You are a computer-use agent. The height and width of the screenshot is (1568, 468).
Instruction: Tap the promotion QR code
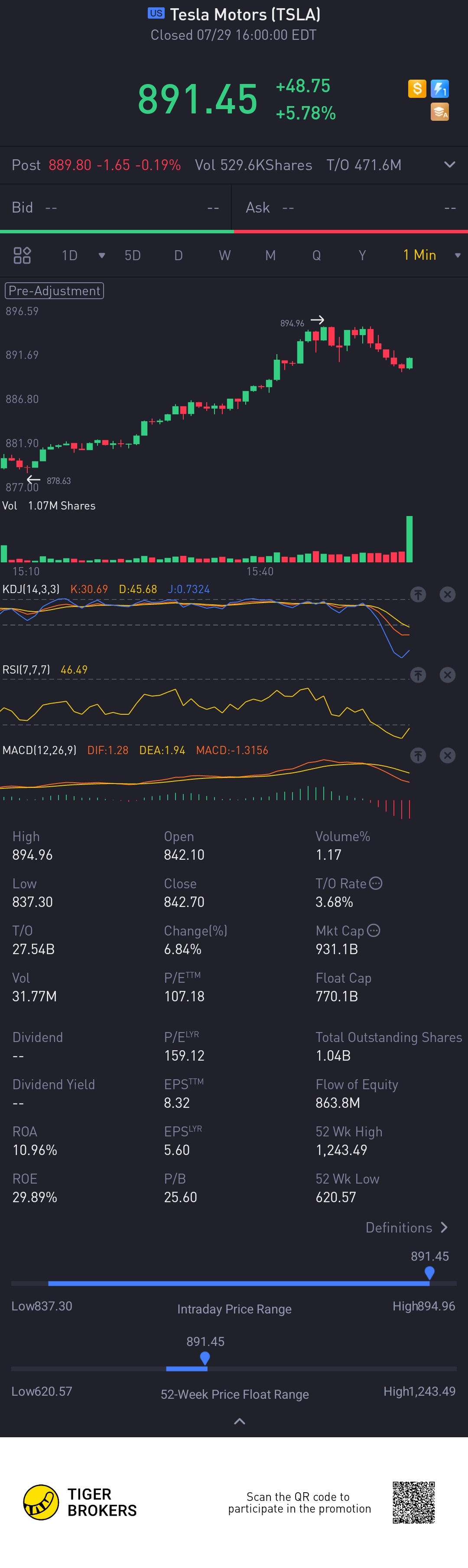(x=413, y=1502)
